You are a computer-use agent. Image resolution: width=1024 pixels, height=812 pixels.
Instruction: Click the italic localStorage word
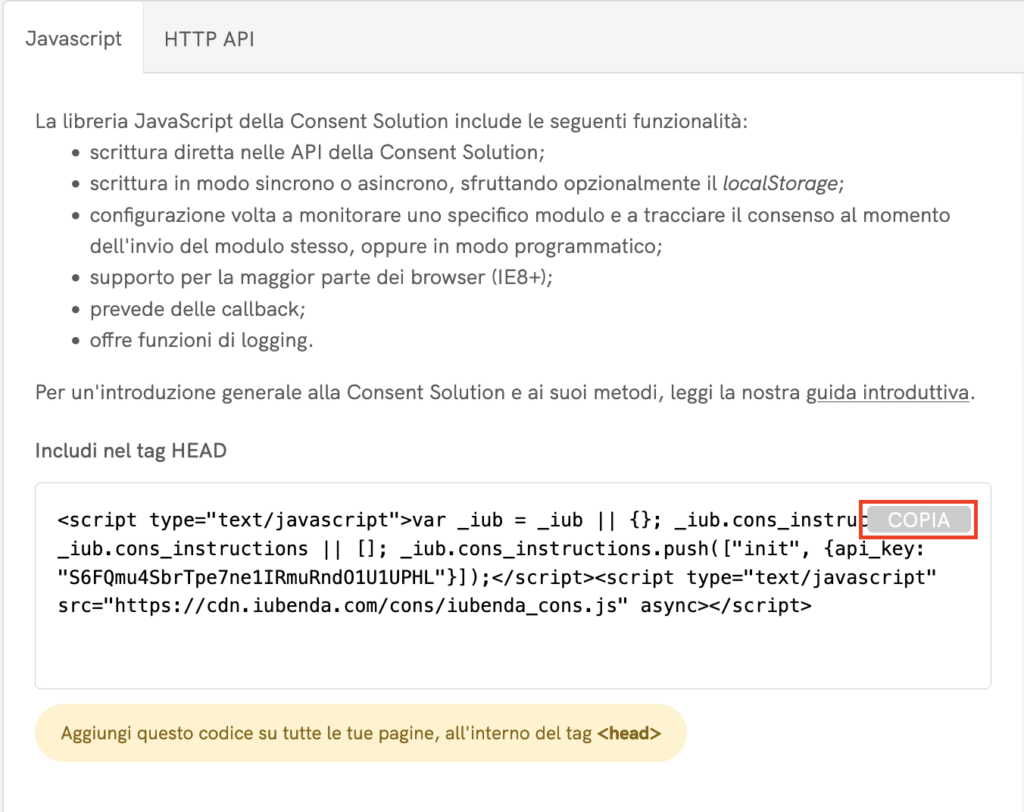coord(781,183)
